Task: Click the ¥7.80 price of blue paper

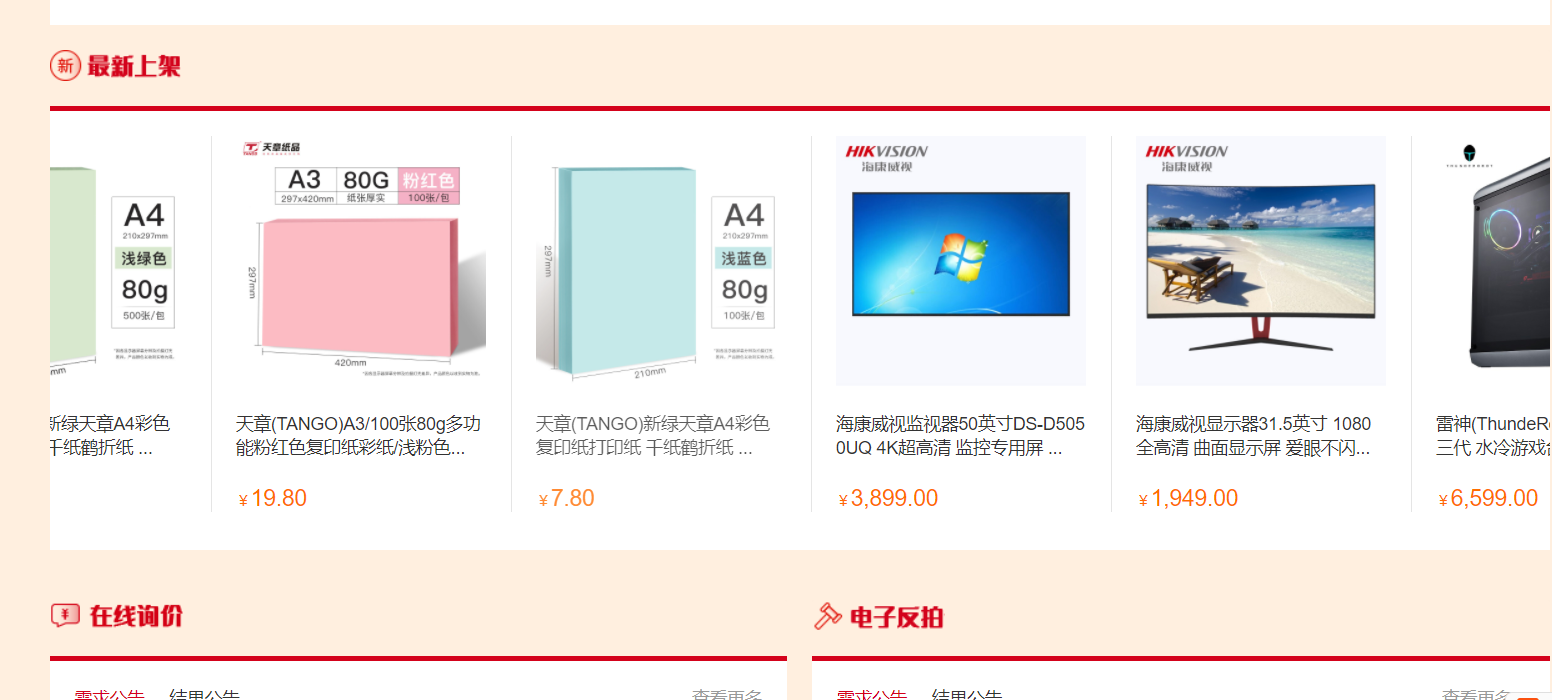Action: click(x=566, y=498)
